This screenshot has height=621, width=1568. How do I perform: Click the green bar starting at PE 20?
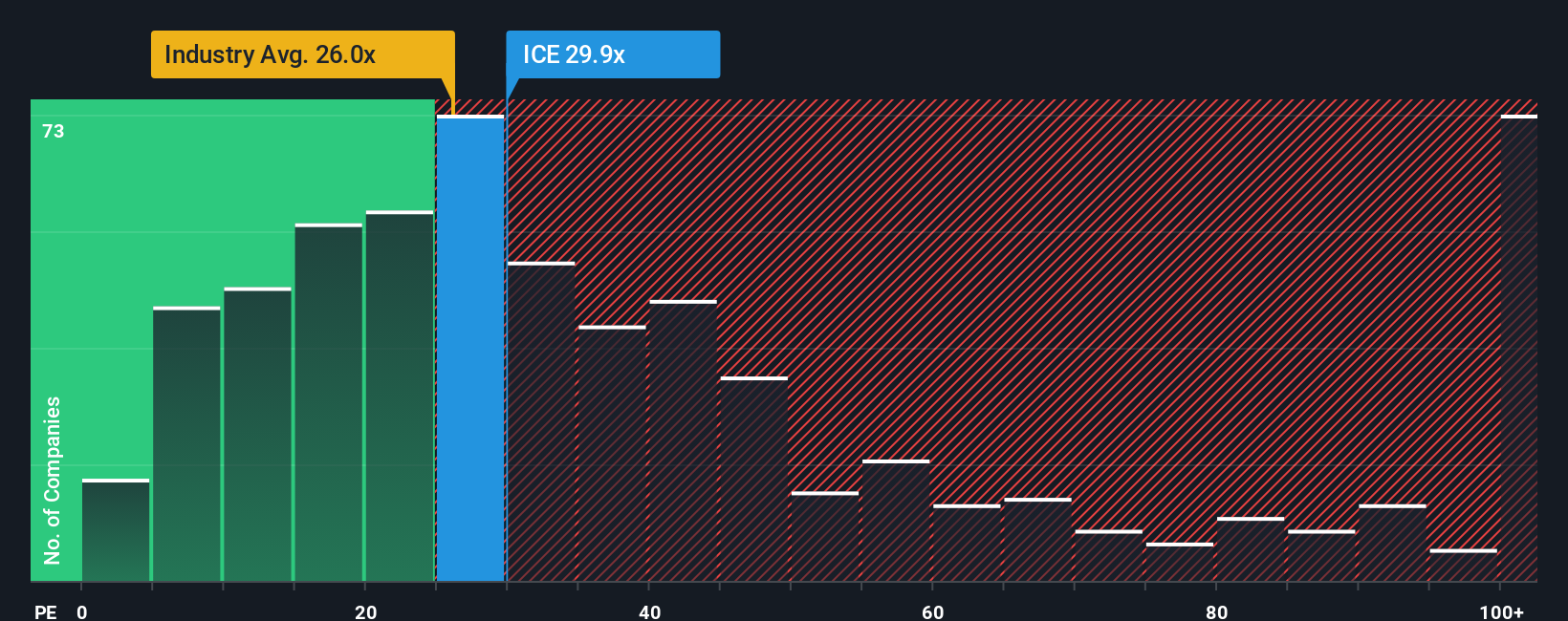click(x=400, y=396)
